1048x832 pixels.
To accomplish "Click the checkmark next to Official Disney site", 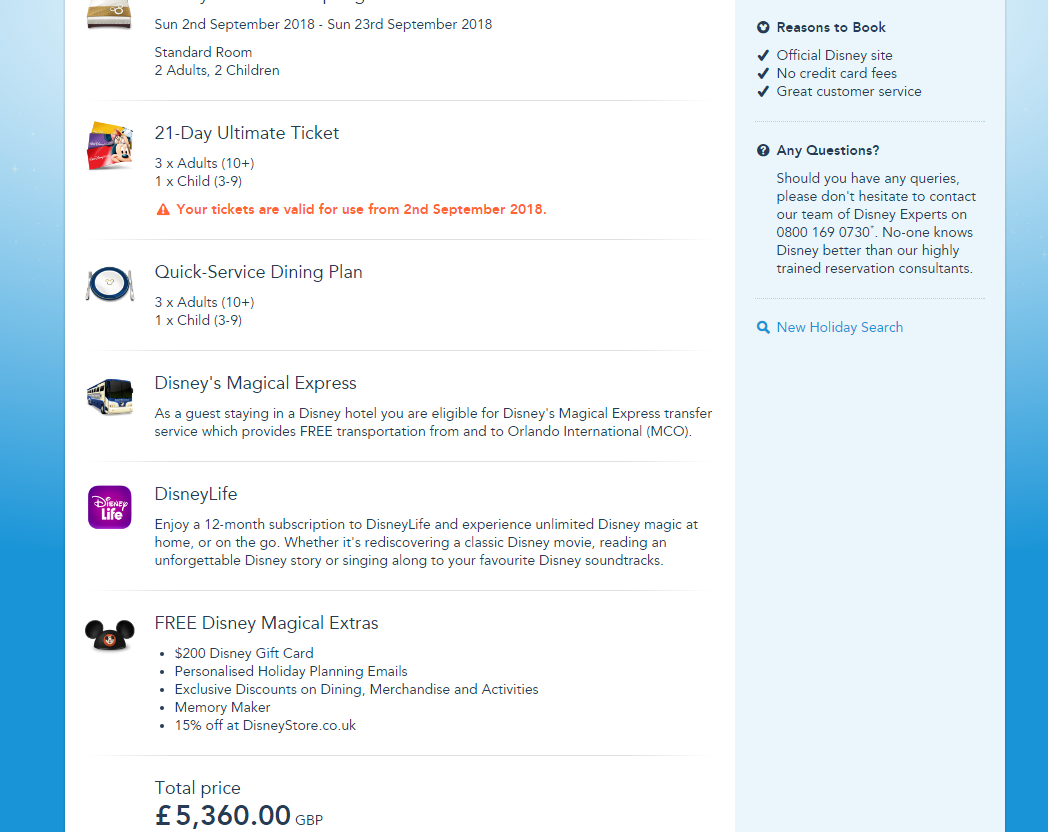I will [x=764, y=56].
